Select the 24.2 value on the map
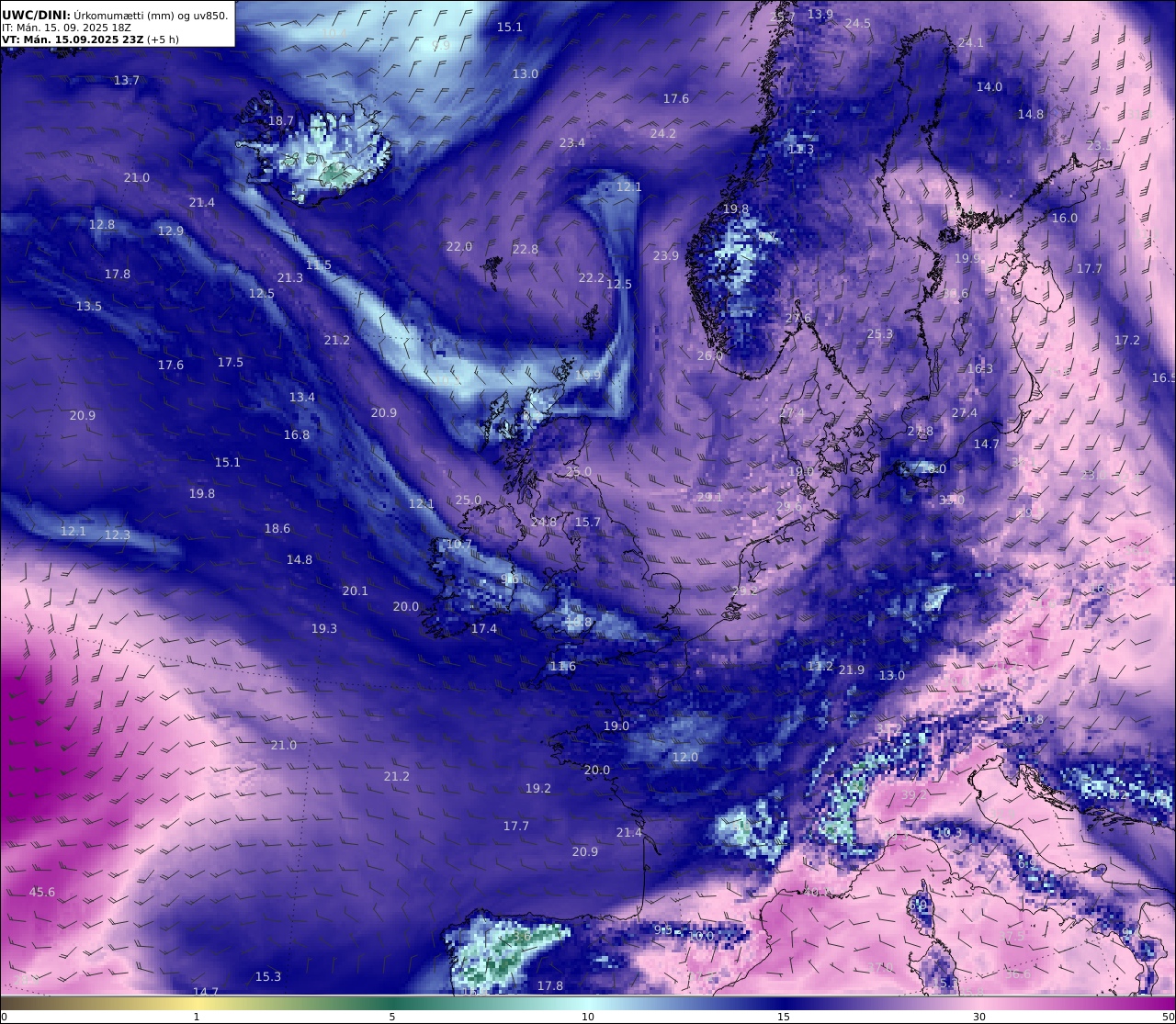 (663, 133)
